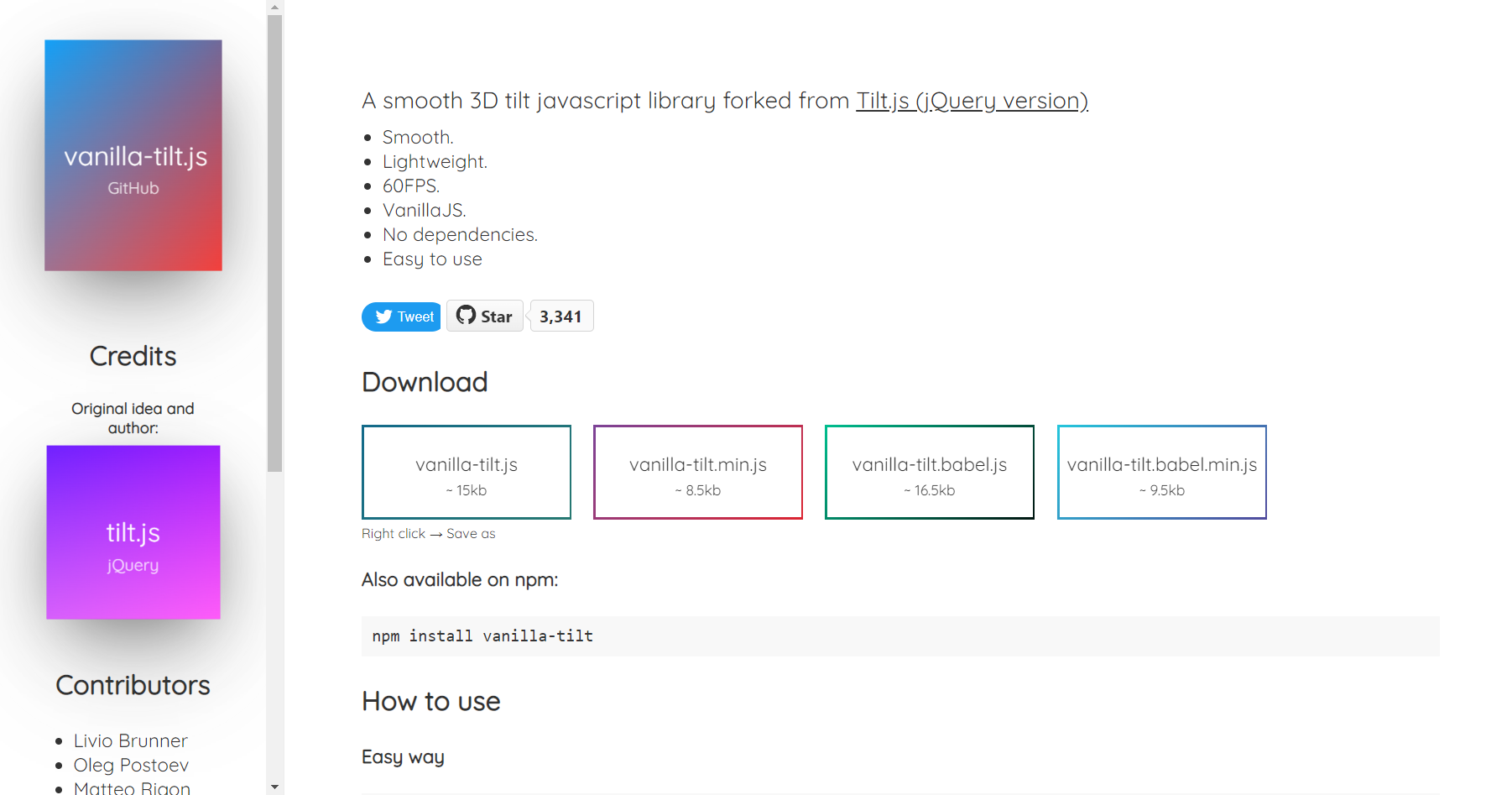Download the vanilla-tilt.min.js 8.5kb file
This screenshot has height=795, width=1512.
pyautogui.click(x=697, y=472)
